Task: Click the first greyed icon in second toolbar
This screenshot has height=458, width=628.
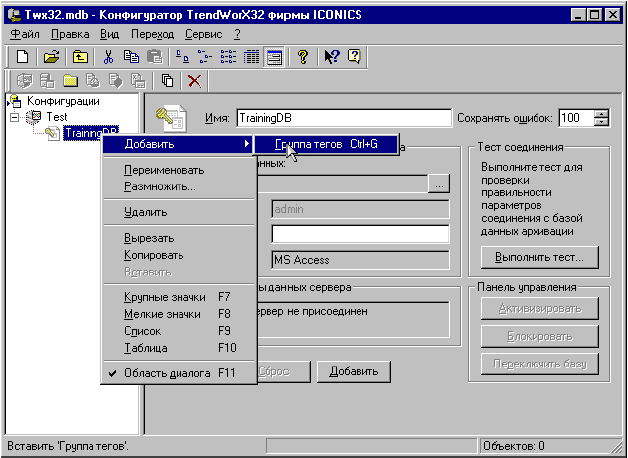Action: pyautogui.click(x=24, y=81)
